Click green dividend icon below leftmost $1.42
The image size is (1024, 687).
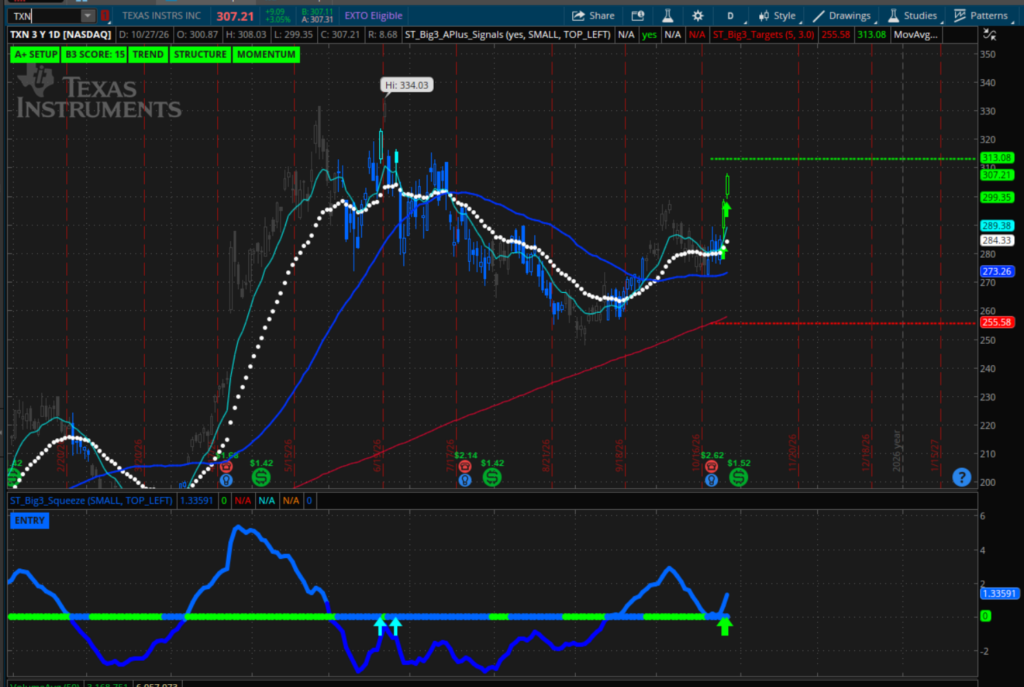(261, 477)
